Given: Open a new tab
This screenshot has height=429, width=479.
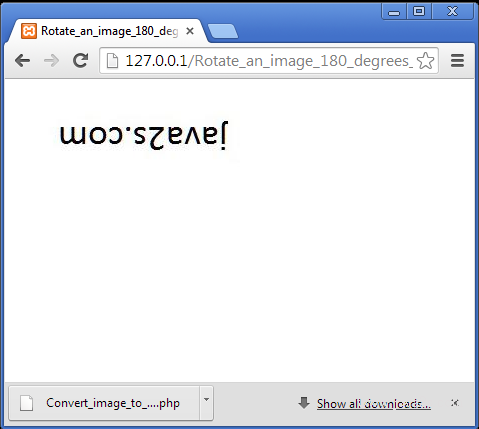Looking at the screenshot, I should pos(222,31).
